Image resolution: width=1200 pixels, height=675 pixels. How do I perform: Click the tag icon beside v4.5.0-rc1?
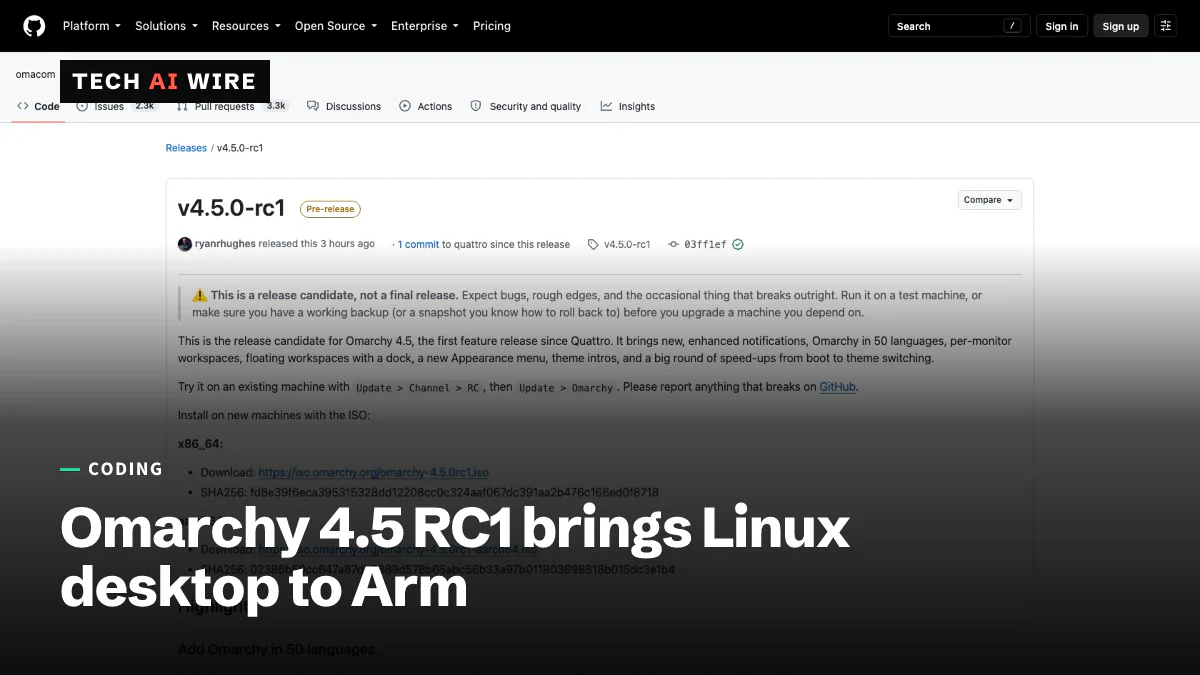pyautogui.click(x=593, y=244)
